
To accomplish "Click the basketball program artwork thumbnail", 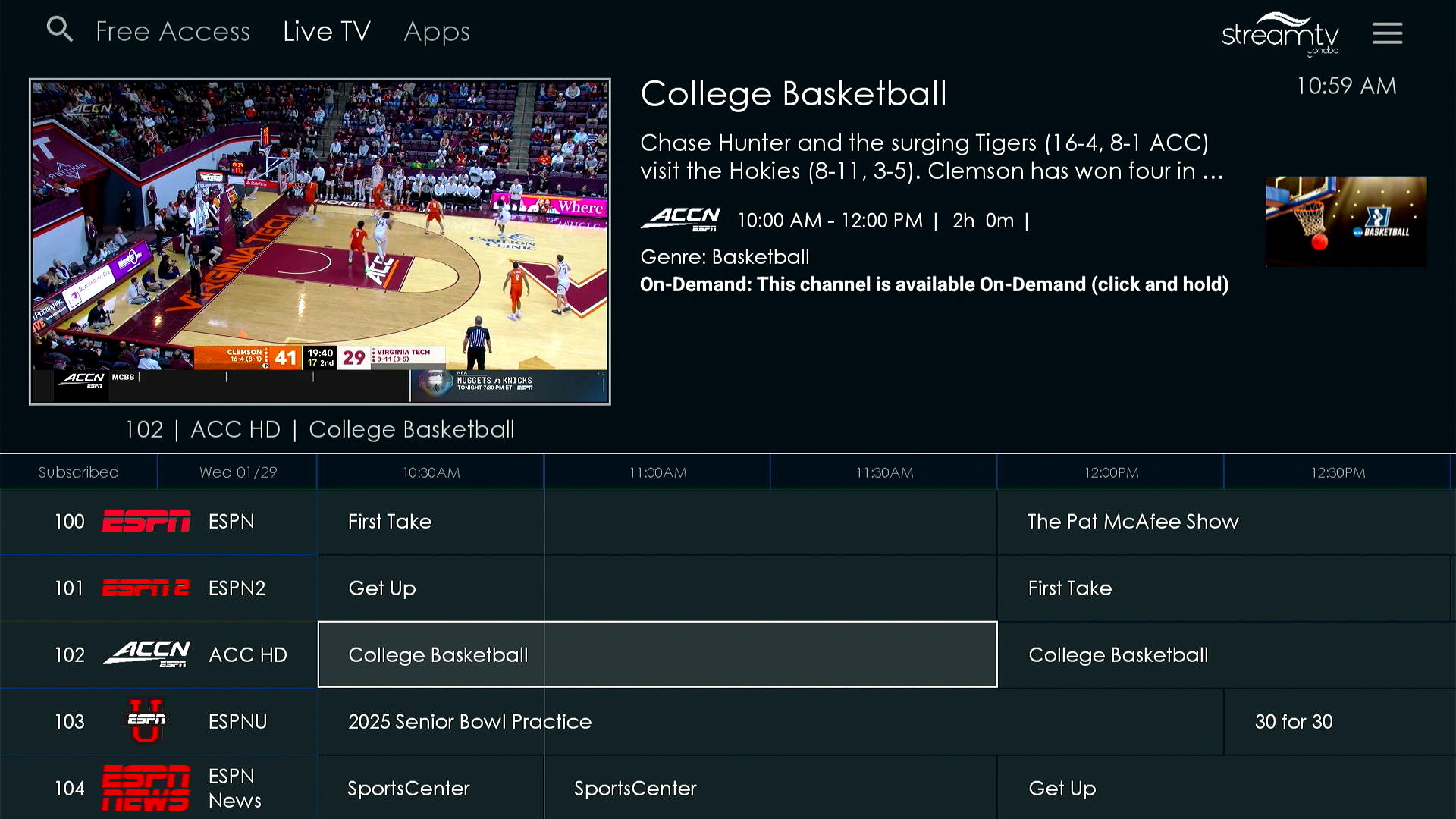I will [x=1346, y=221].
